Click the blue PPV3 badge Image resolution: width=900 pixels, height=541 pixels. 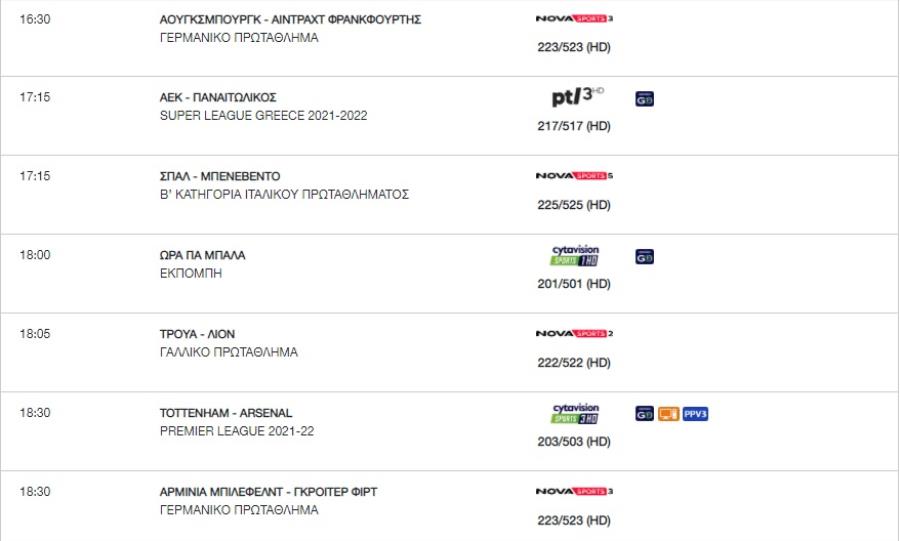point(695,414)
